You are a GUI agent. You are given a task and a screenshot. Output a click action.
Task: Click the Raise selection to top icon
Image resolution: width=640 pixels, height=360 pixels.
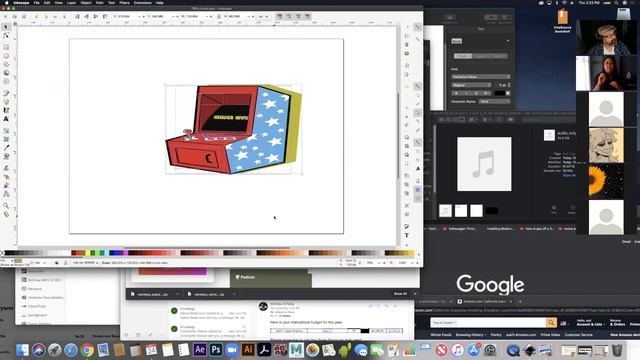coord(105,16)
